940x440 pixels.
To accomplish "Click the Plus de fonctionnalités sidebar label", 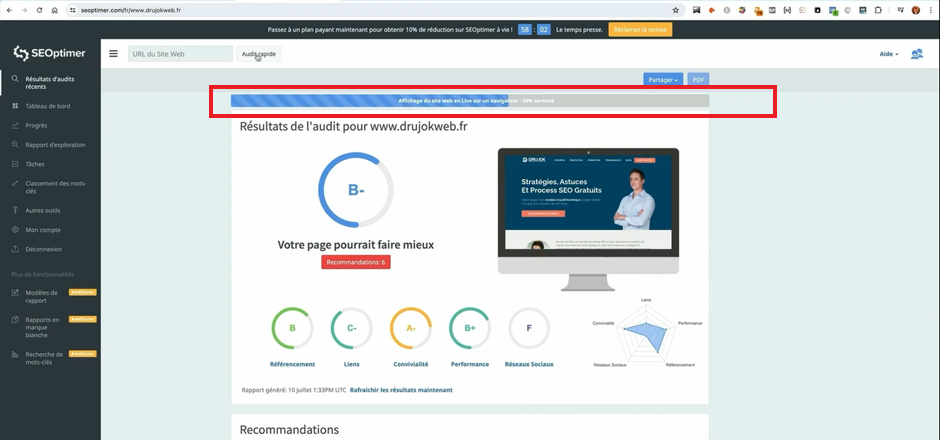I will coord(43,274).
